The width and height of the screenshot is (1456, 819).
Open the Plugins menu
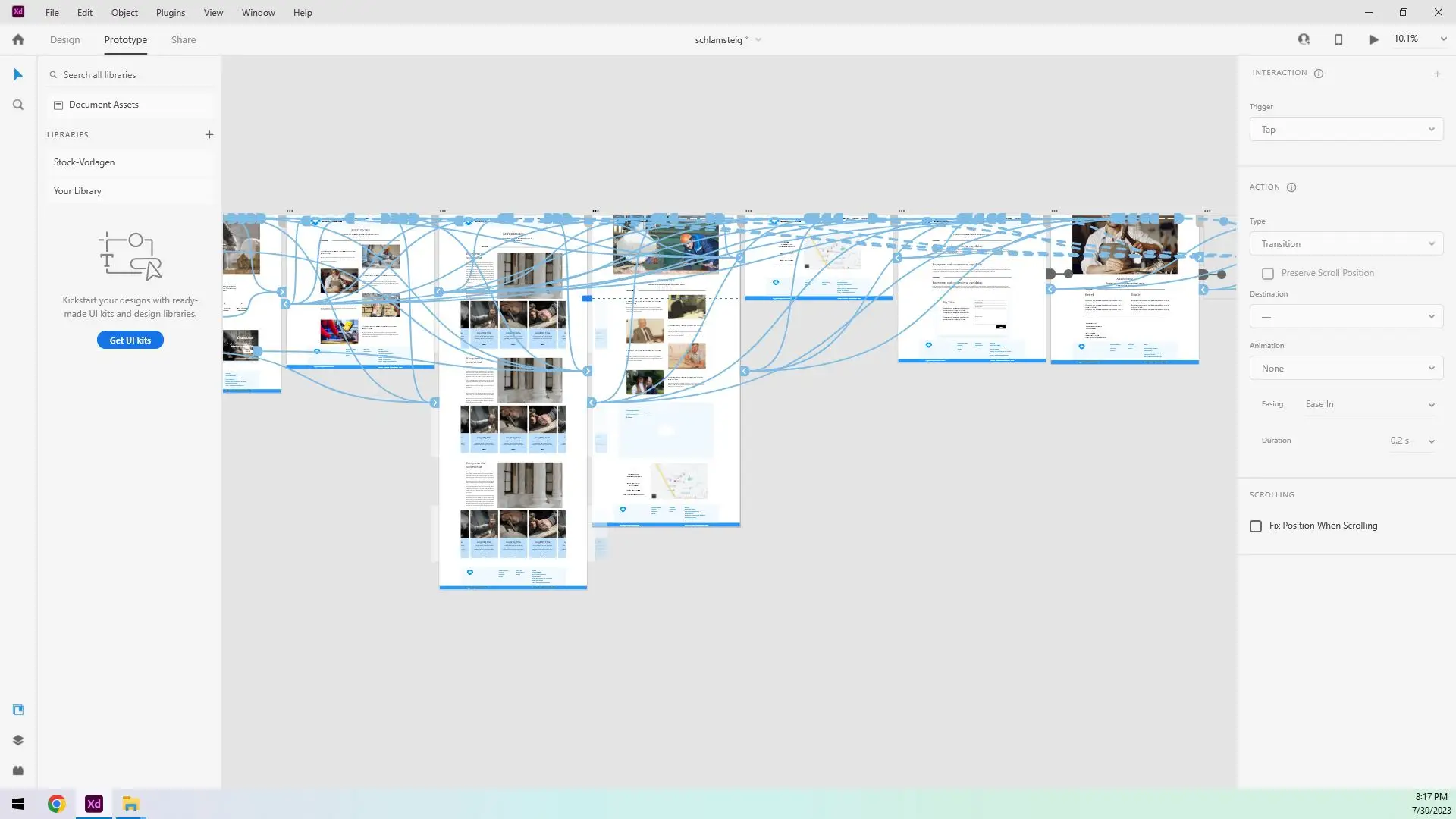tap(171, 13)
